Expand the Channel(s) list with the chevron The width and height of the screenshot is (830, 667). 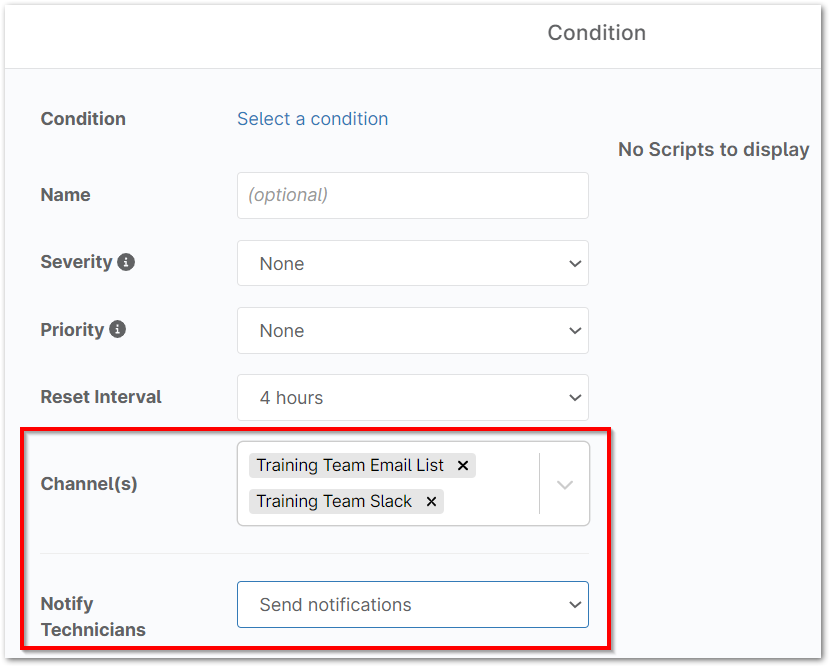565,484
